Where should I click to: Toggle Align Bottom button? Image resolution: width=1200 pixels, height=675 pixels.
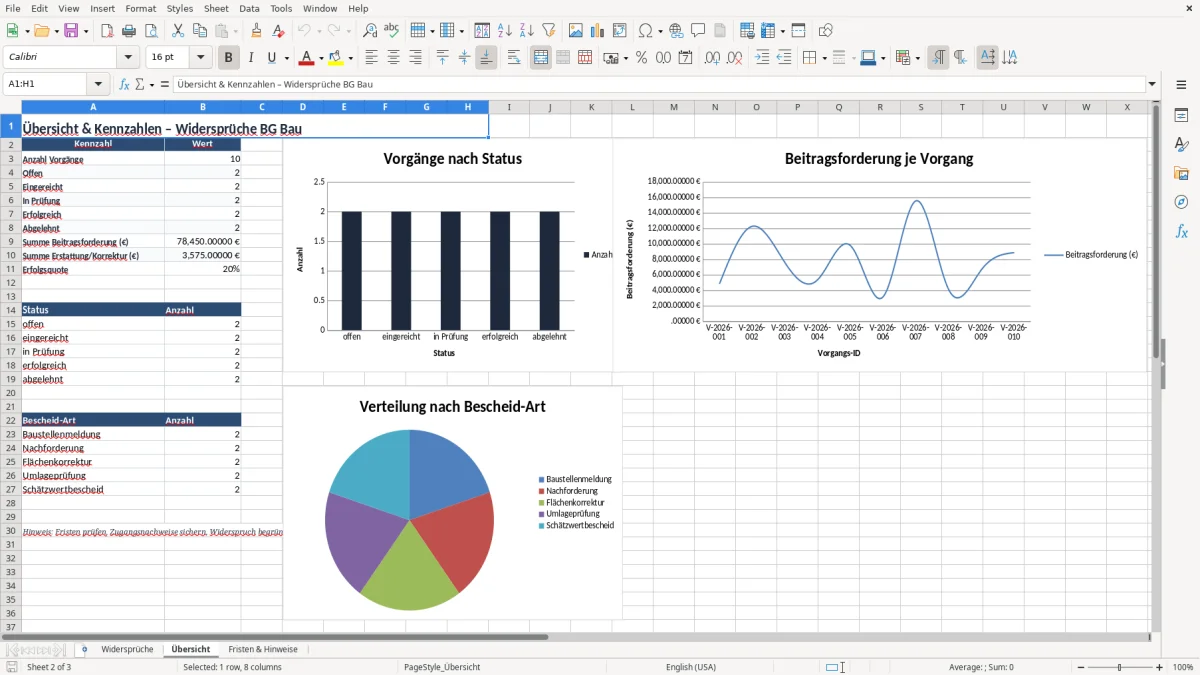coord(486,58)
